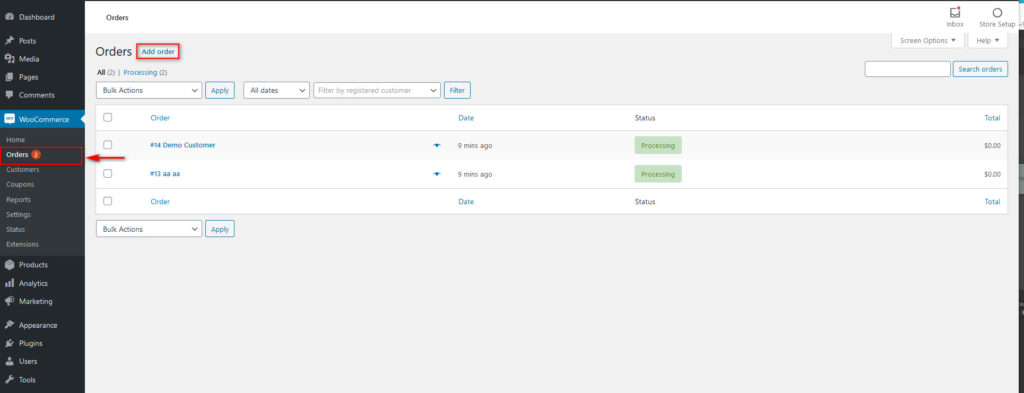Open order #13 aa aa link
The height and width of the screenshot is (393, 1024).
pos(165,174)
